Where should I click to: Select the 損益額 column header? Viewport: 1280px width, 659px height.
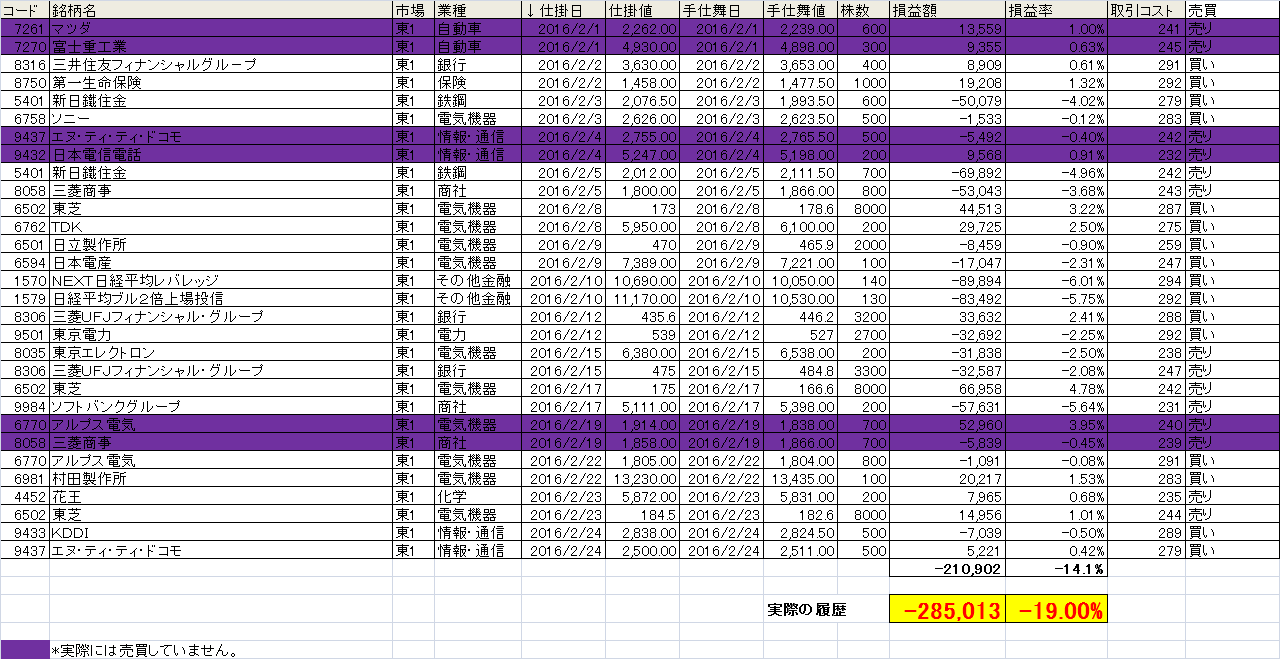(947, 10)
